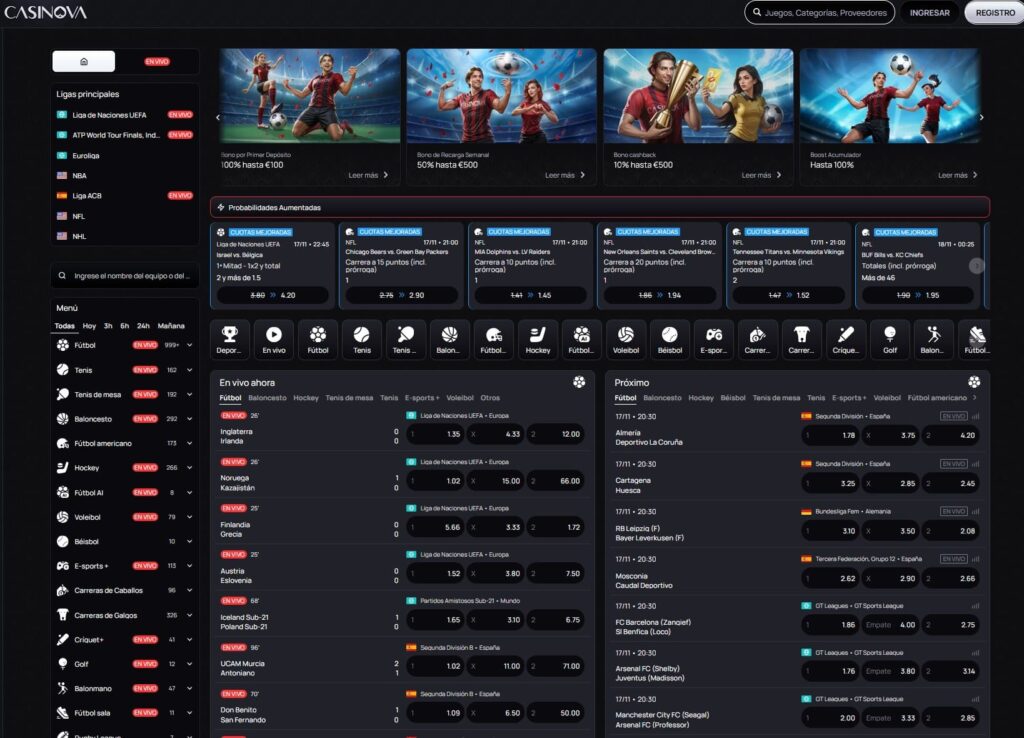
Task: Select the Voleibol icon from the sports row
Action: tap(625, 339)
